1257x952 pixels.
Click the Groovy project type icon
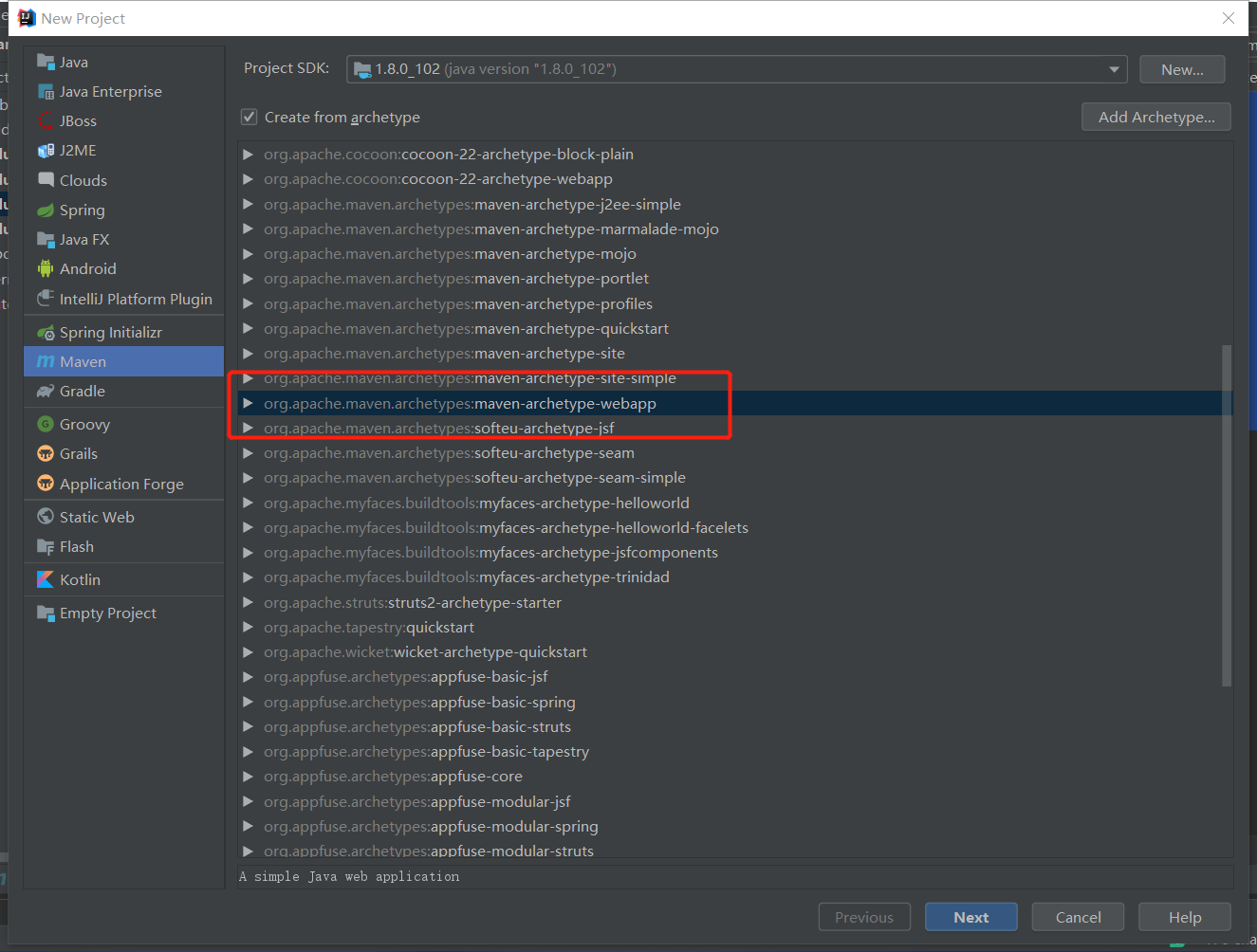click(46, 425)
